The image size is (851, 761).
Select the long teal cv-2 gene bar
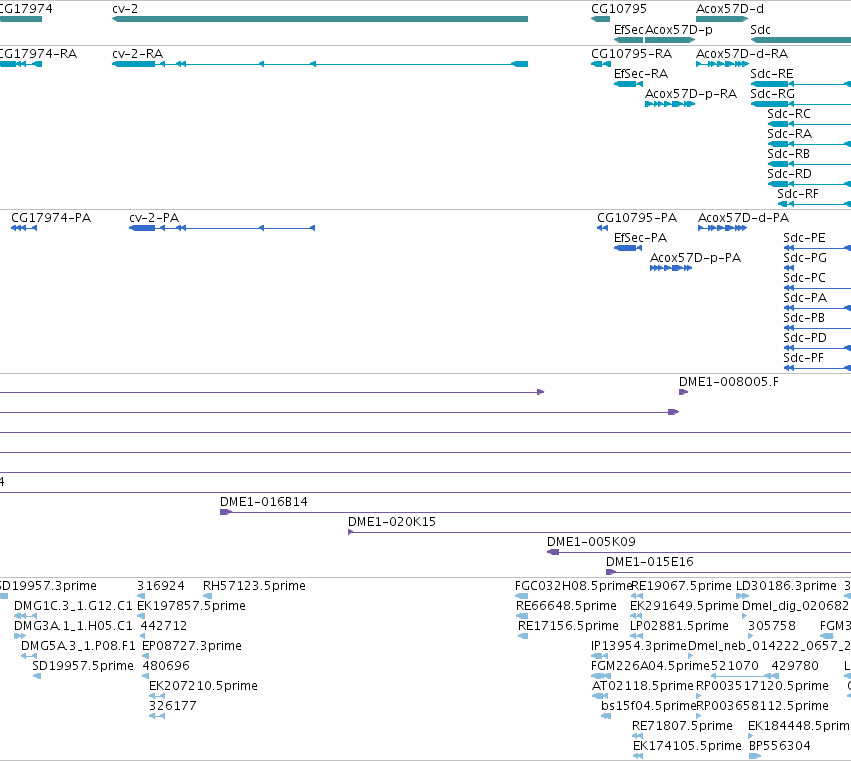pyautogui.click(x=320, y=19)
